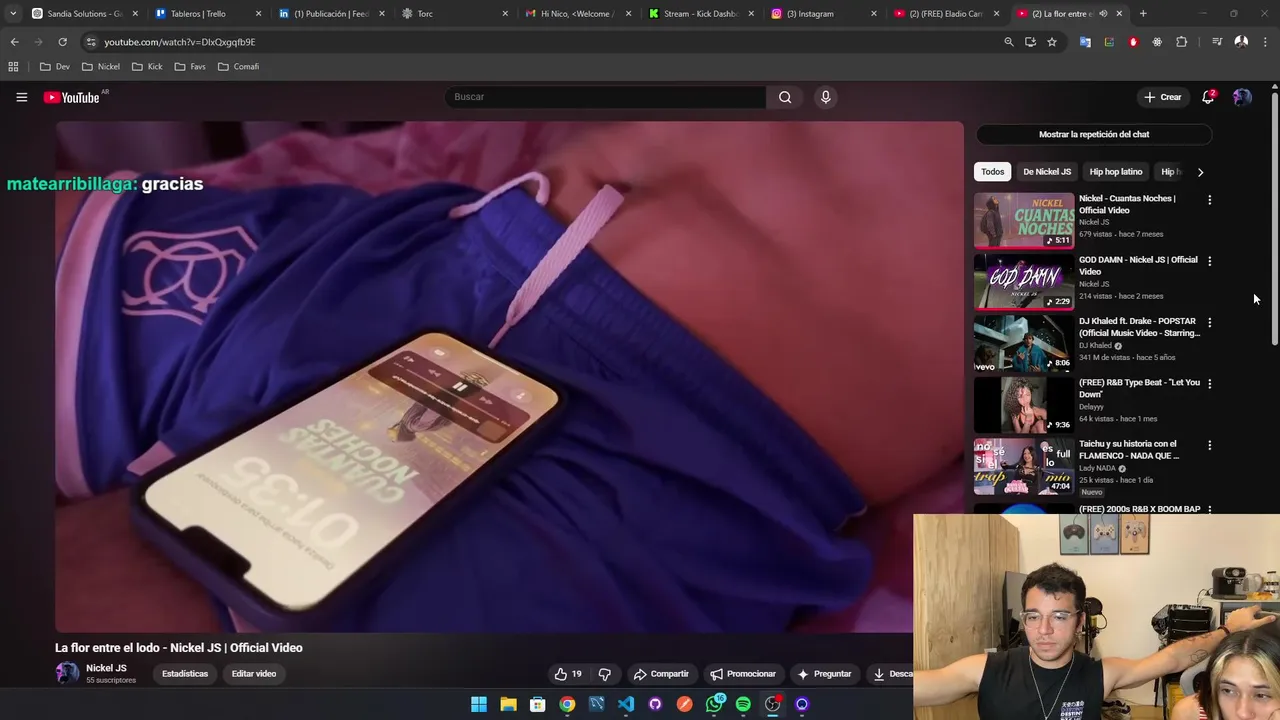Click the Preguntar button
The width and height of the screenshot is (1280, 720).
tap(824, 674)
